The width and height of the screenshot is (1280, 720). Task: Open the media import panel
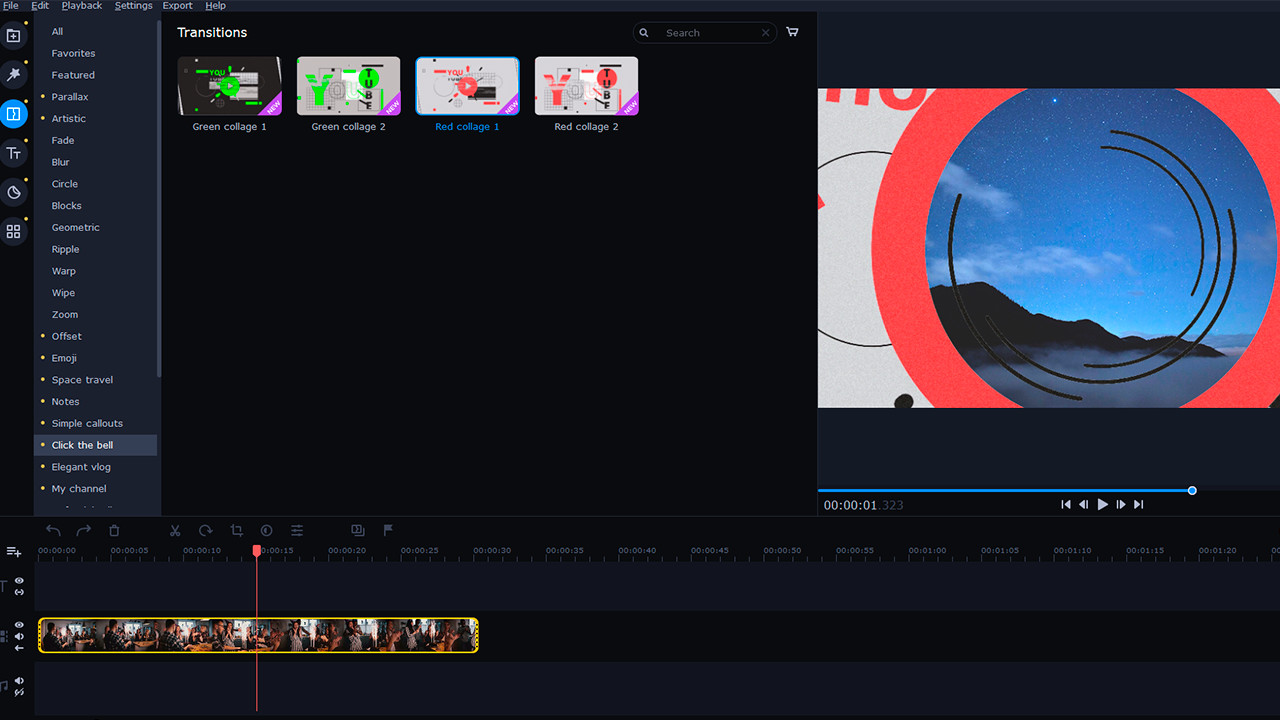(x=13, y=35)
